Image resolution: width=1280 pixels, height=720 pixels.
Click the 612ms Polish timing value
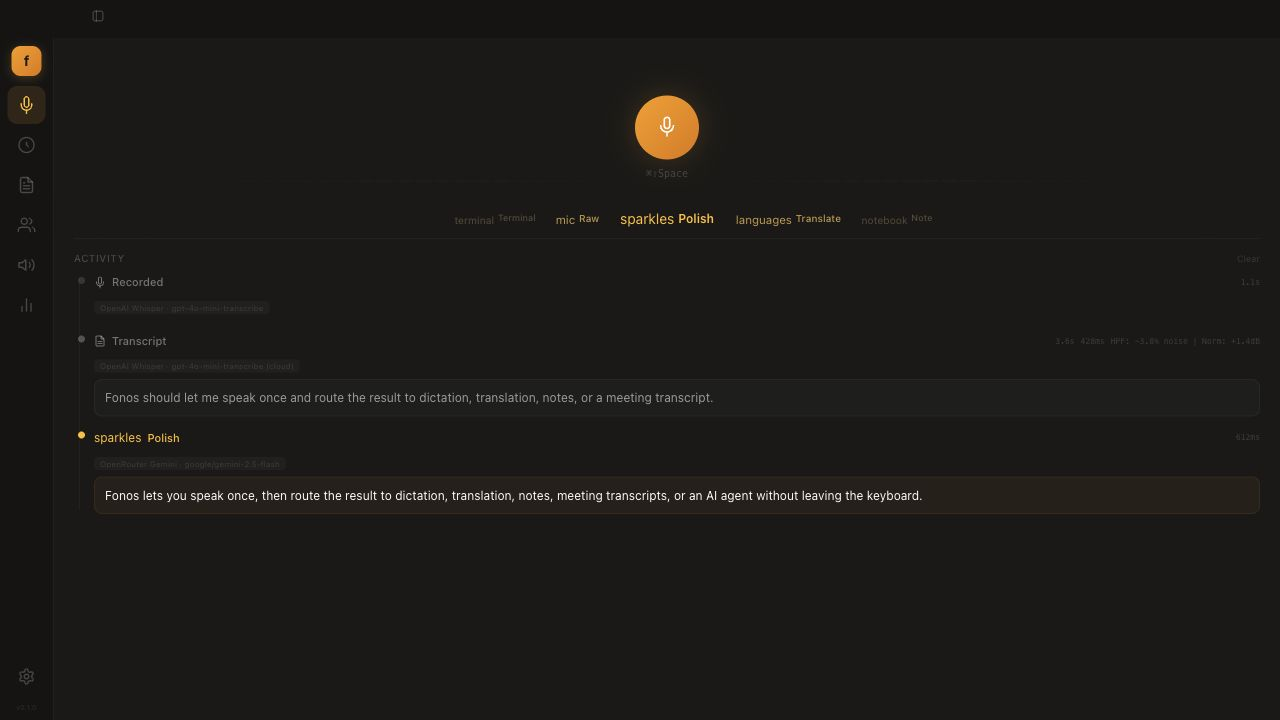point(1248,437)
